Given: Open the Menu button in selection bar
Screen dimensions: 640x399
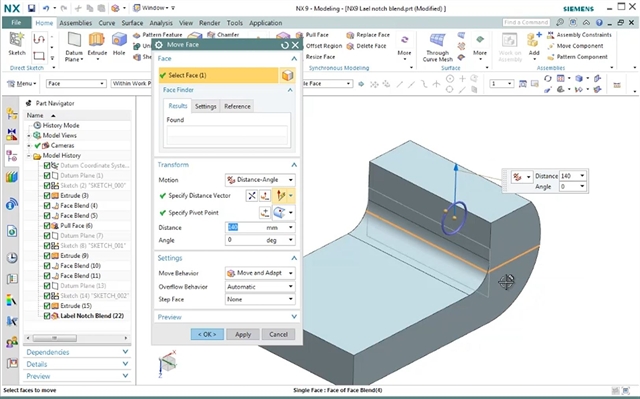Looking at the screenshot, I should tap(22, 84).
